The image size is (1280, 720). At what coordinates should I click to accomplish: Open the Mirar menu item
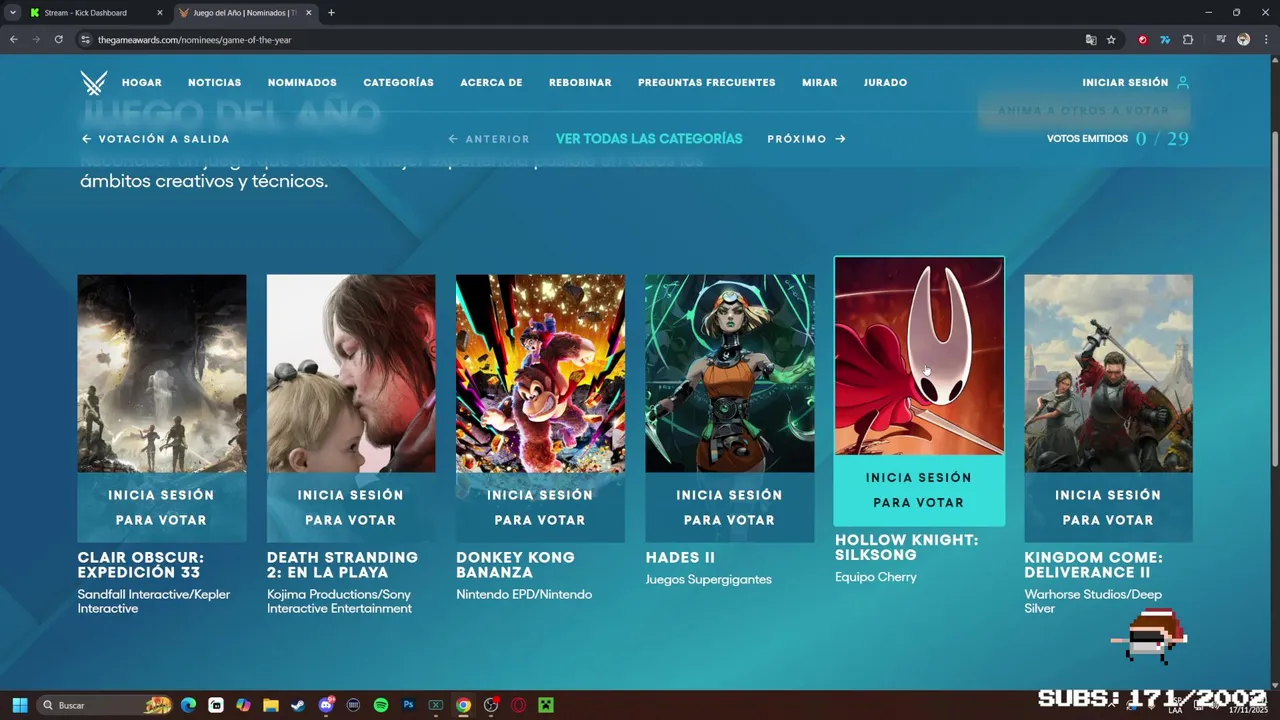820,83
